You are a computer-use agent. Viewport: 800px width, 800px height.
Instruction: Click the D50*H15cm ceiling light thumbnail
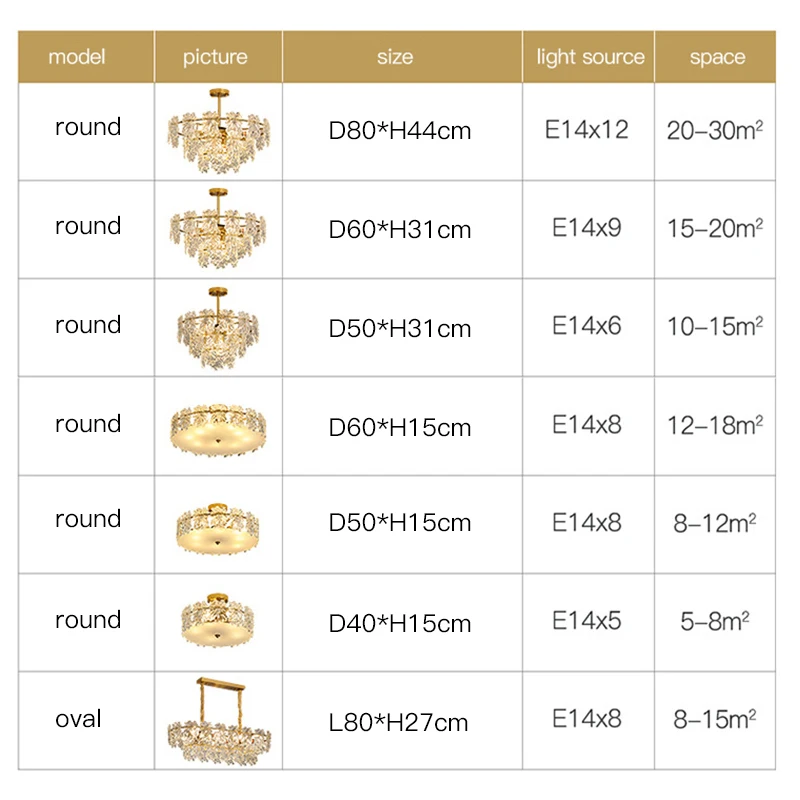[x=217, y=524]
